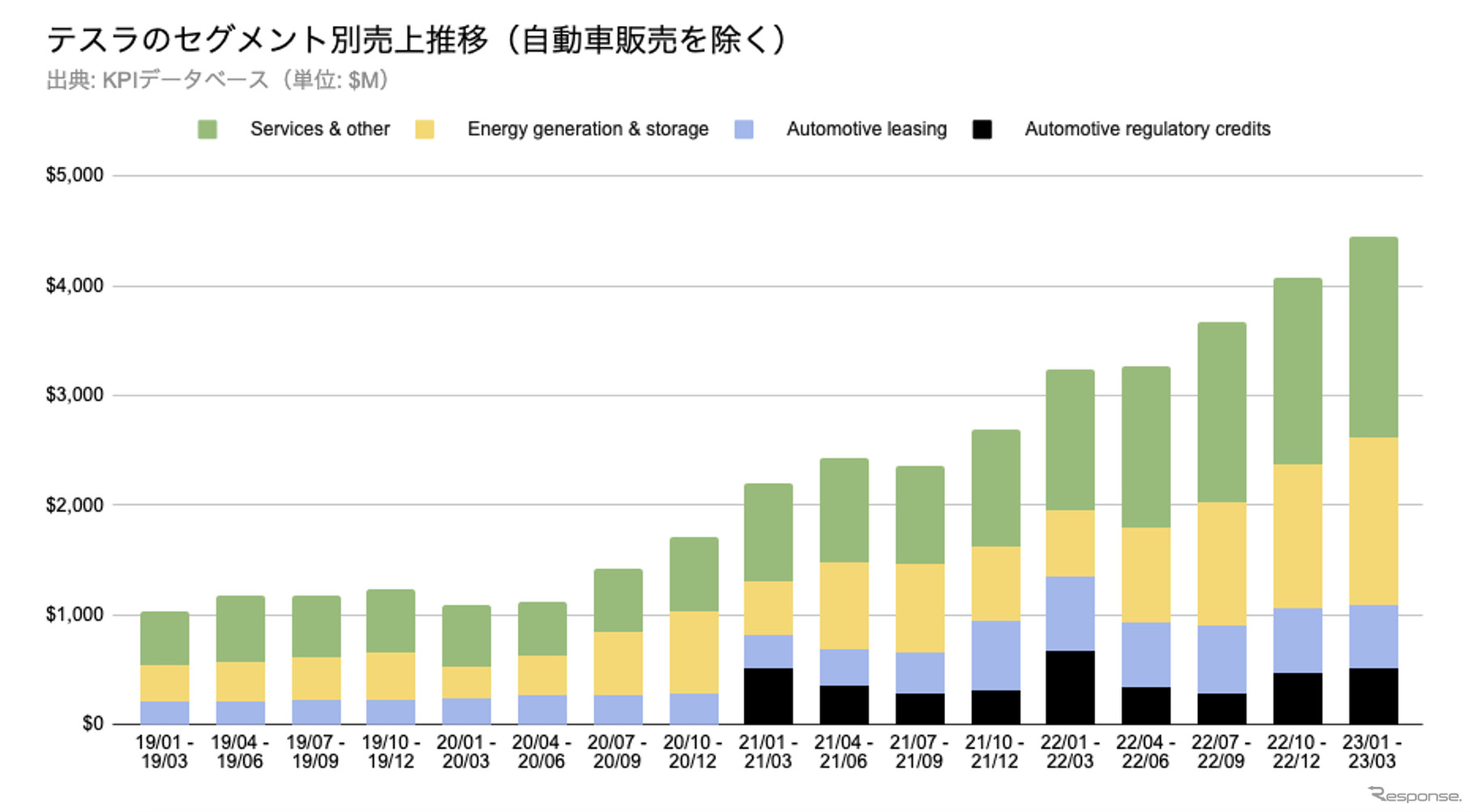Click the yellow segment of the 19/10 - 19/12 bar

click(391, 676)
